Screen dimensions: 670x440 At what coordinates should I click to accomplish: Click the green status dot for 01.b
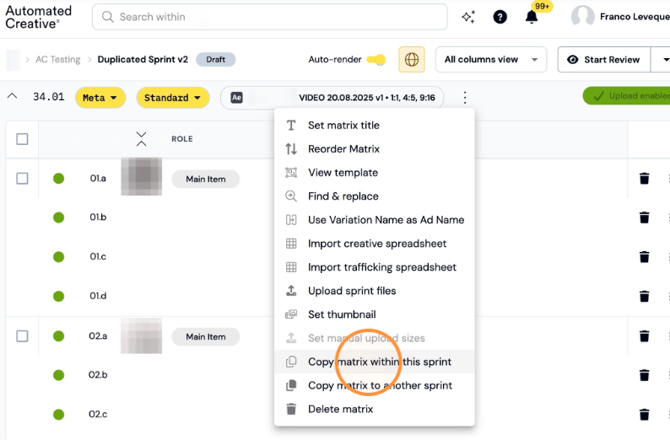pos(59,217)
